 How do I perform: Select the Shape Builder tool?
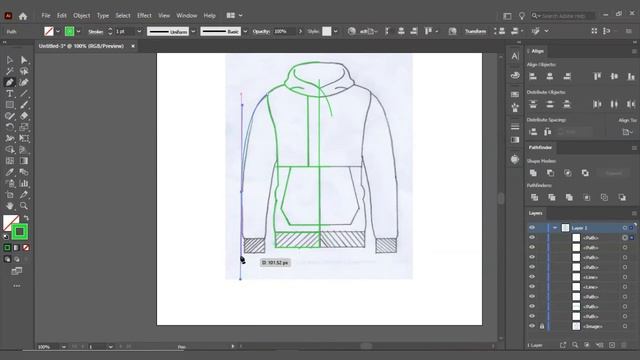tap(9, 149)
